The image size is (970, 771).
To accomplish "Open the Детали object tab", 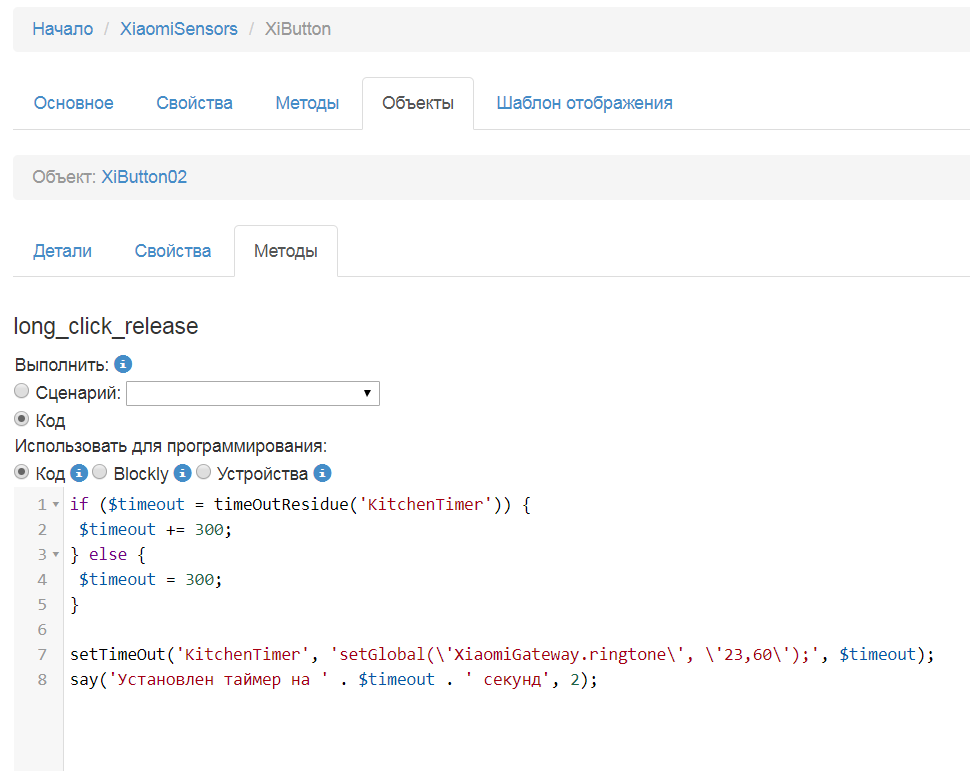I will [62, 251].
